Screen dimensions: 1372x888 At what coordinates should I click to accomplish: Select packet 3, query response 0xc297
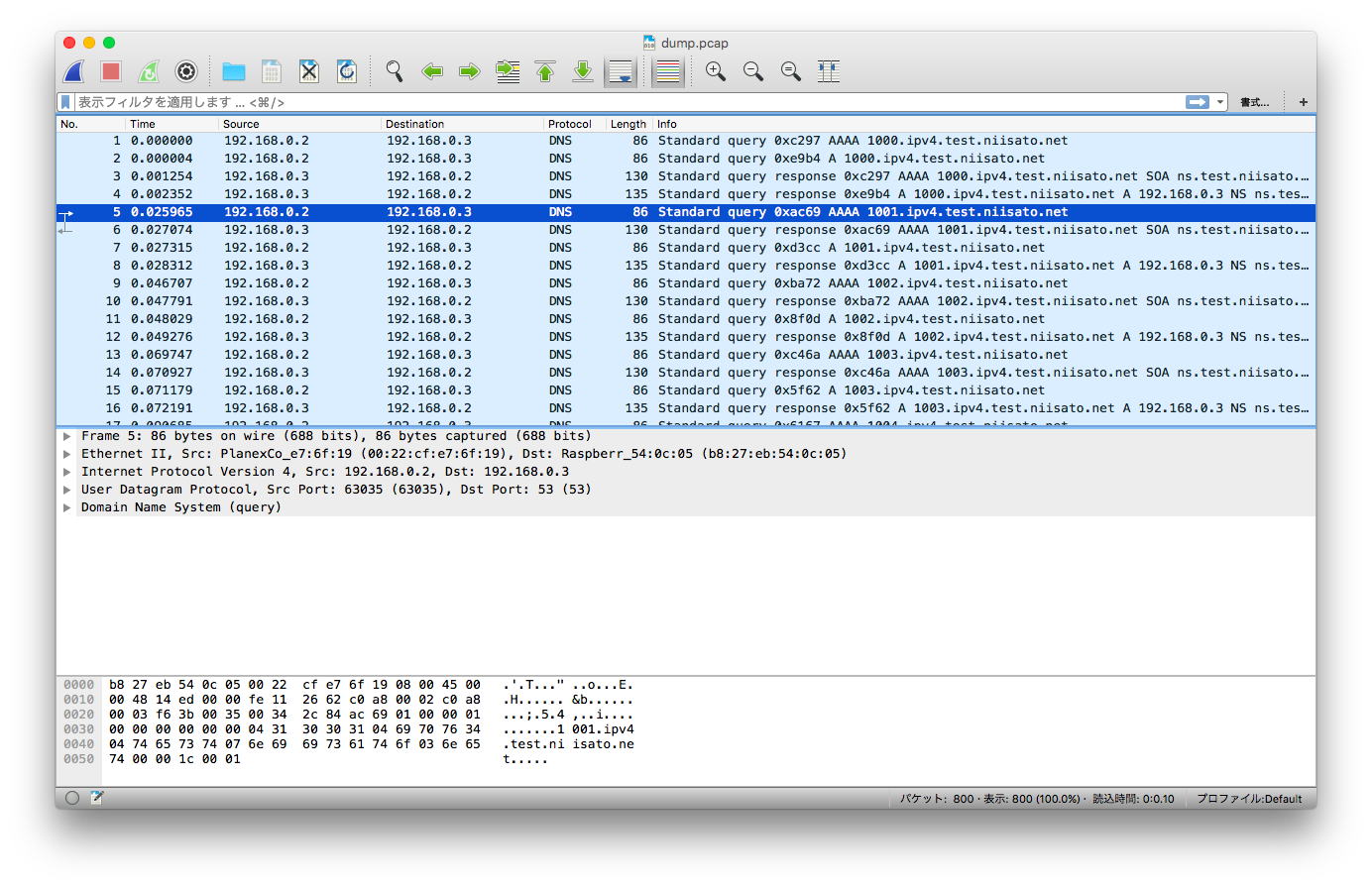click(686, 176)
